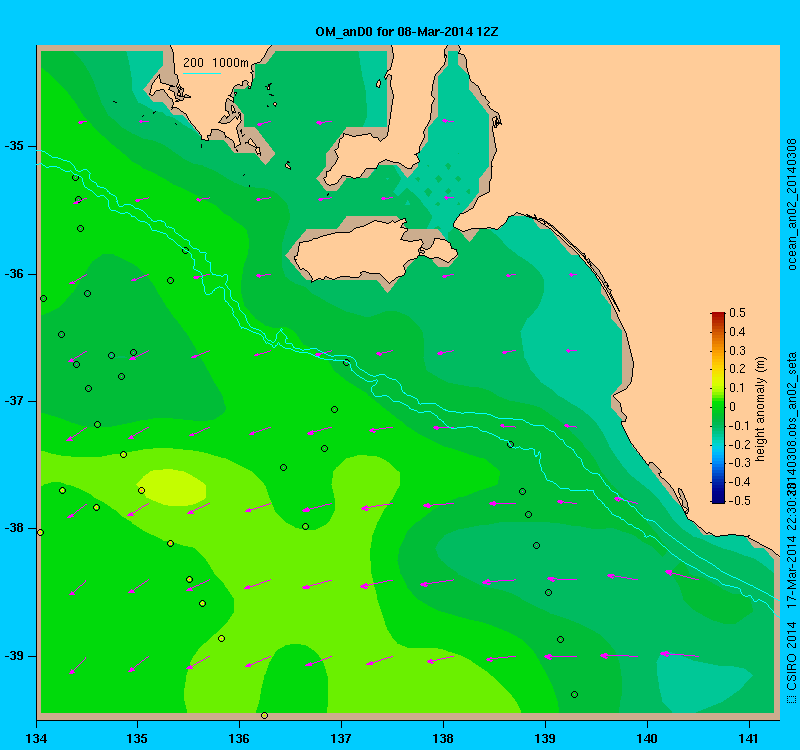Click the -37 latitude axis label
The image size is (800, 750).
14,401
